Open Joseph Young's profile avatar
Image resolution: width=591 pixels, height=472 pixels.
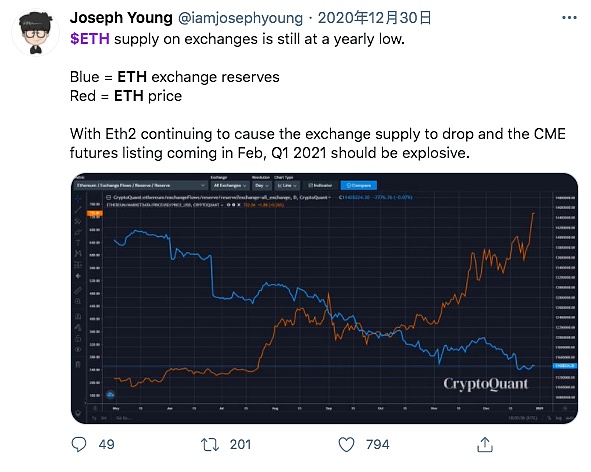pyautogui.click(x=35, y=32)
